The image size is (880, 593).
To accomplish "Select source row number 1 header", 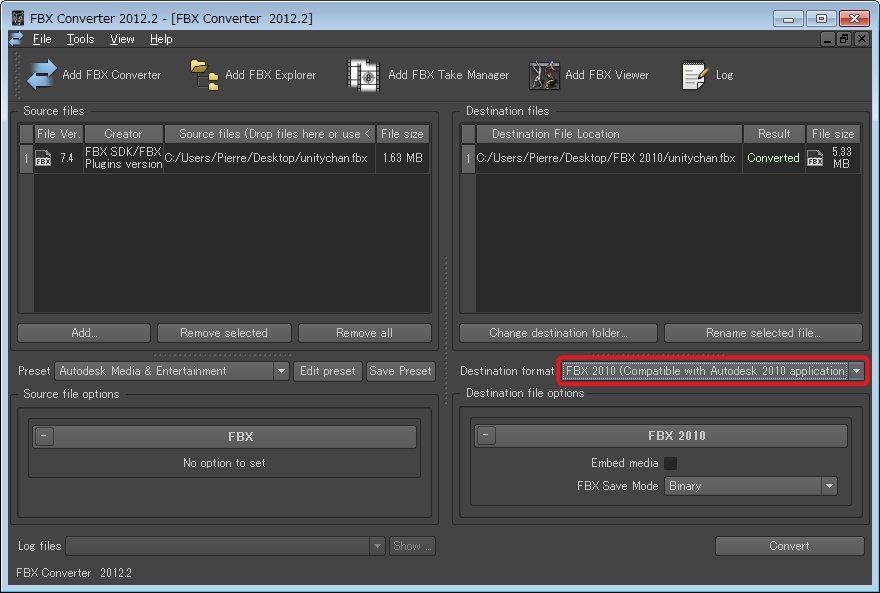I will coord(26,158).
